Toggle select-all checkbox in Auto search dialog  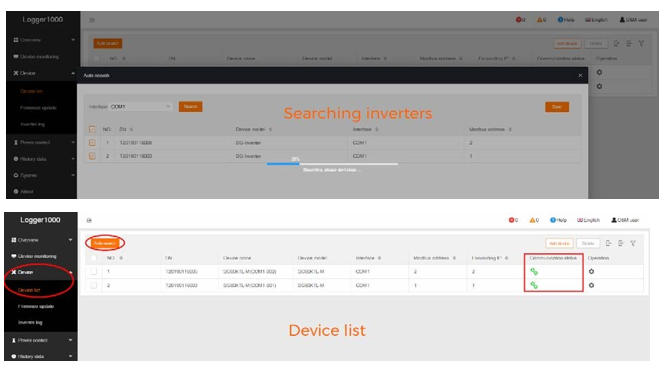(92, 129)
